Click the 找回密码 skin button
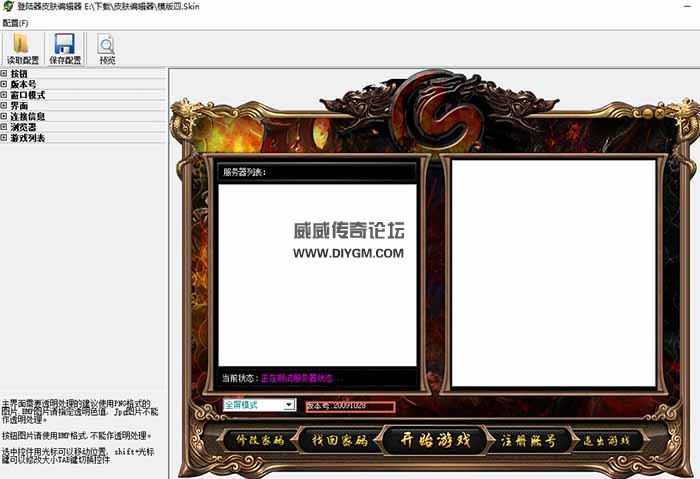Viewport: 700px width, 479px height. [340, 441]
